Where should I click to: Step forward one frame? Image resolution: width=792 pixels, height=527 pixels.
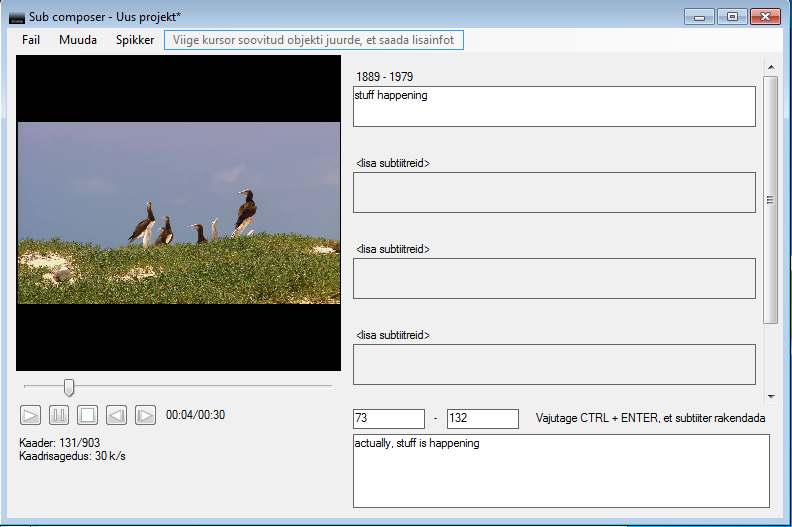(x=146, y=414)
